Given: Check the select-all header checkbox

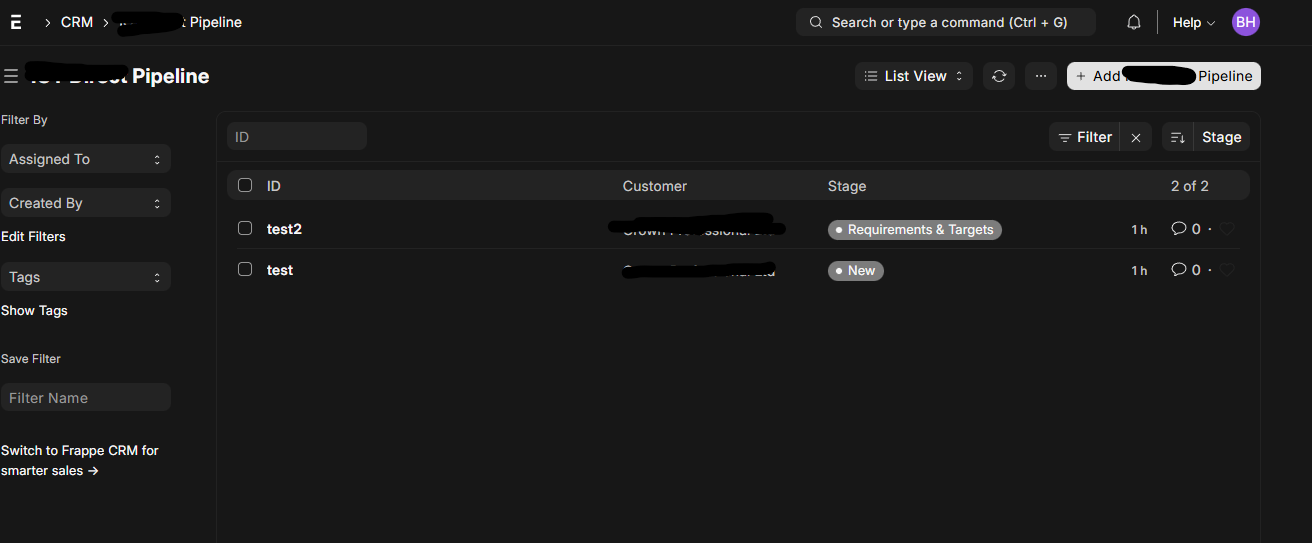Looking at the screenshot, I should pyautogui.click(x=245, y=185).
